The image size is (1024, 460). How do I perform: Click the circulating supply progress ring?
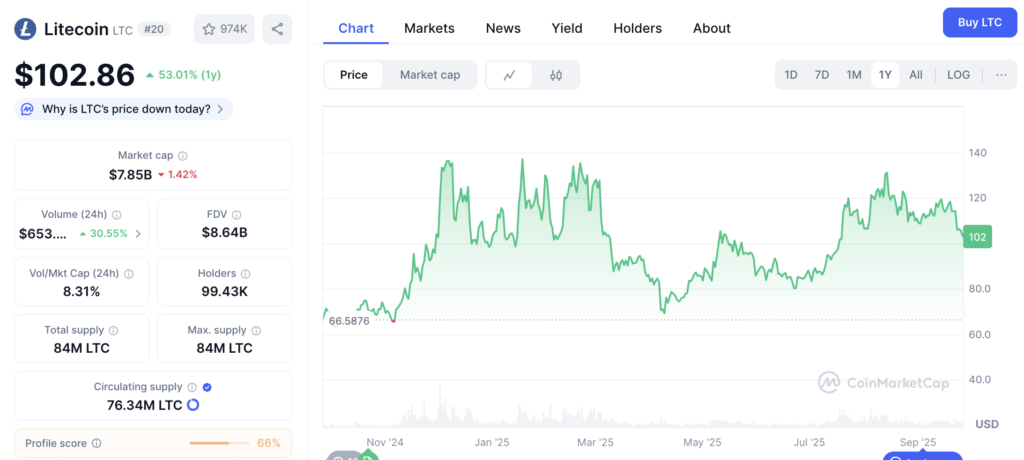193,405
